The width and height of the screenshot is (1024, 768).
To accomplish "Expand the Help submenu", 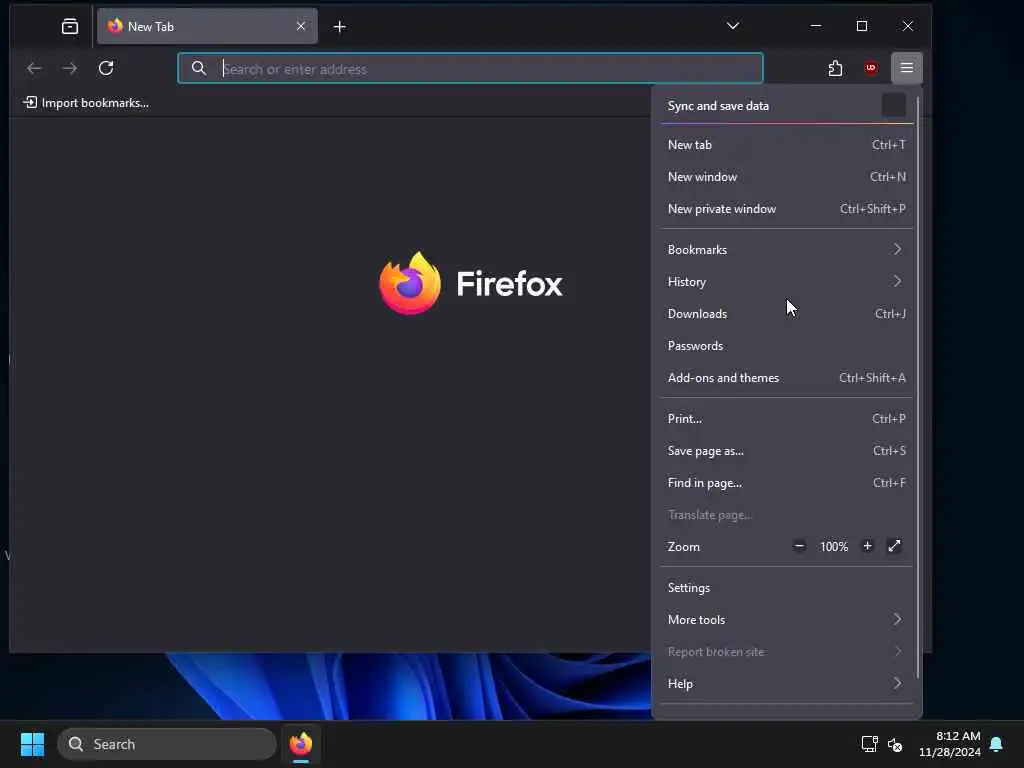I will pos(786,684).
